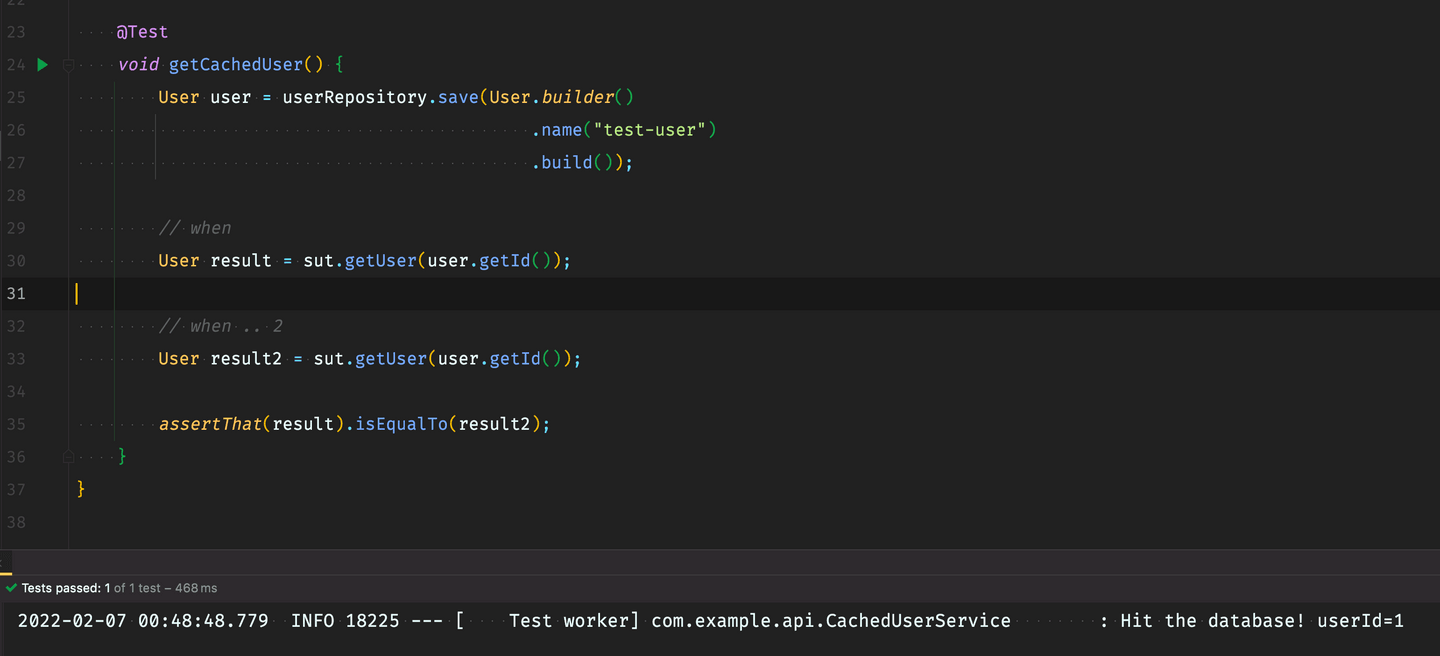The width and height of the screenshot is (1440, 656).
Task: Click line number 33 in the gutter
Action: point(16,358)
